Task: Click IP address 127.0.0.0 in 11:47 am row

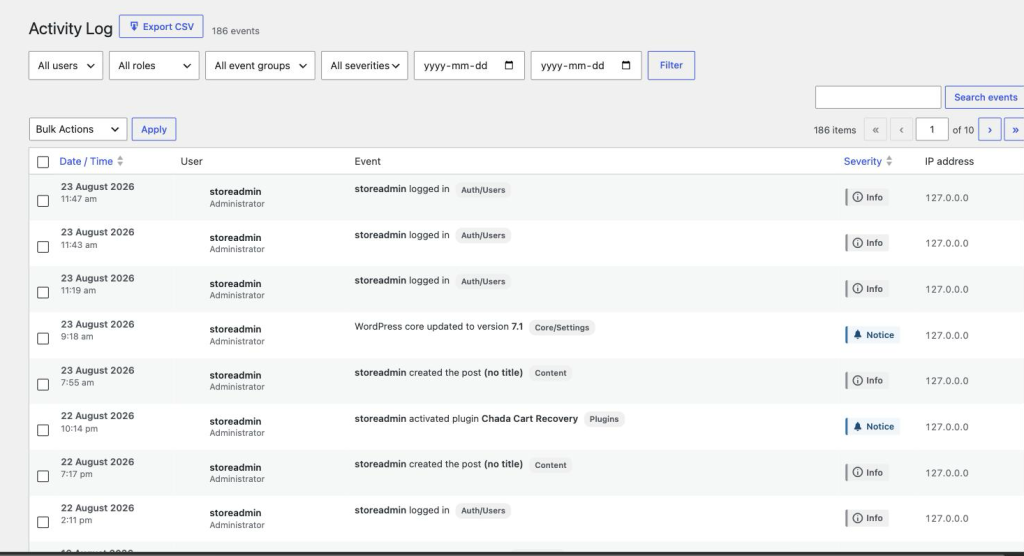Action: 947,198
